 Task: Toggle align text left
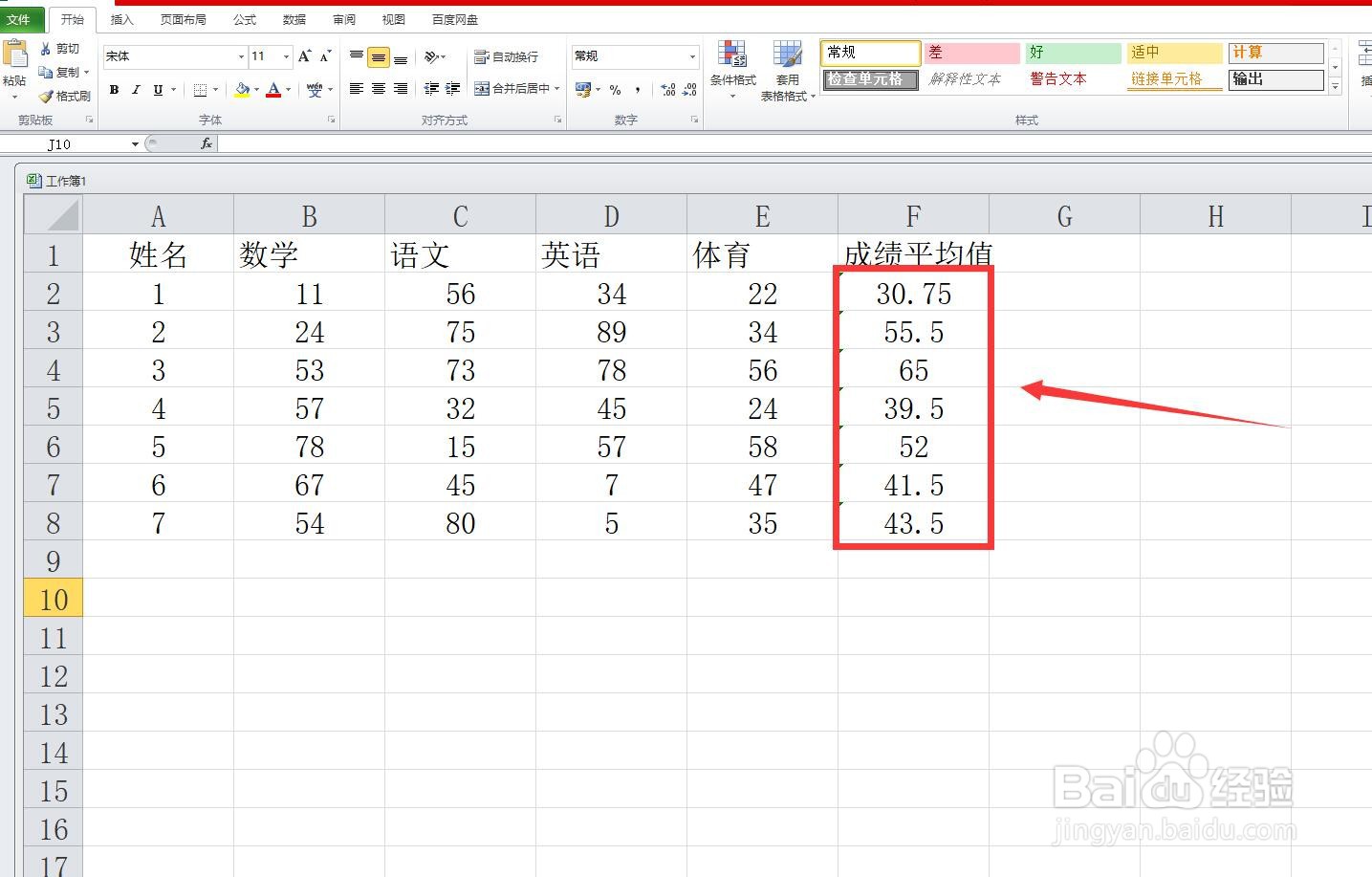click(x=357, y=89)
